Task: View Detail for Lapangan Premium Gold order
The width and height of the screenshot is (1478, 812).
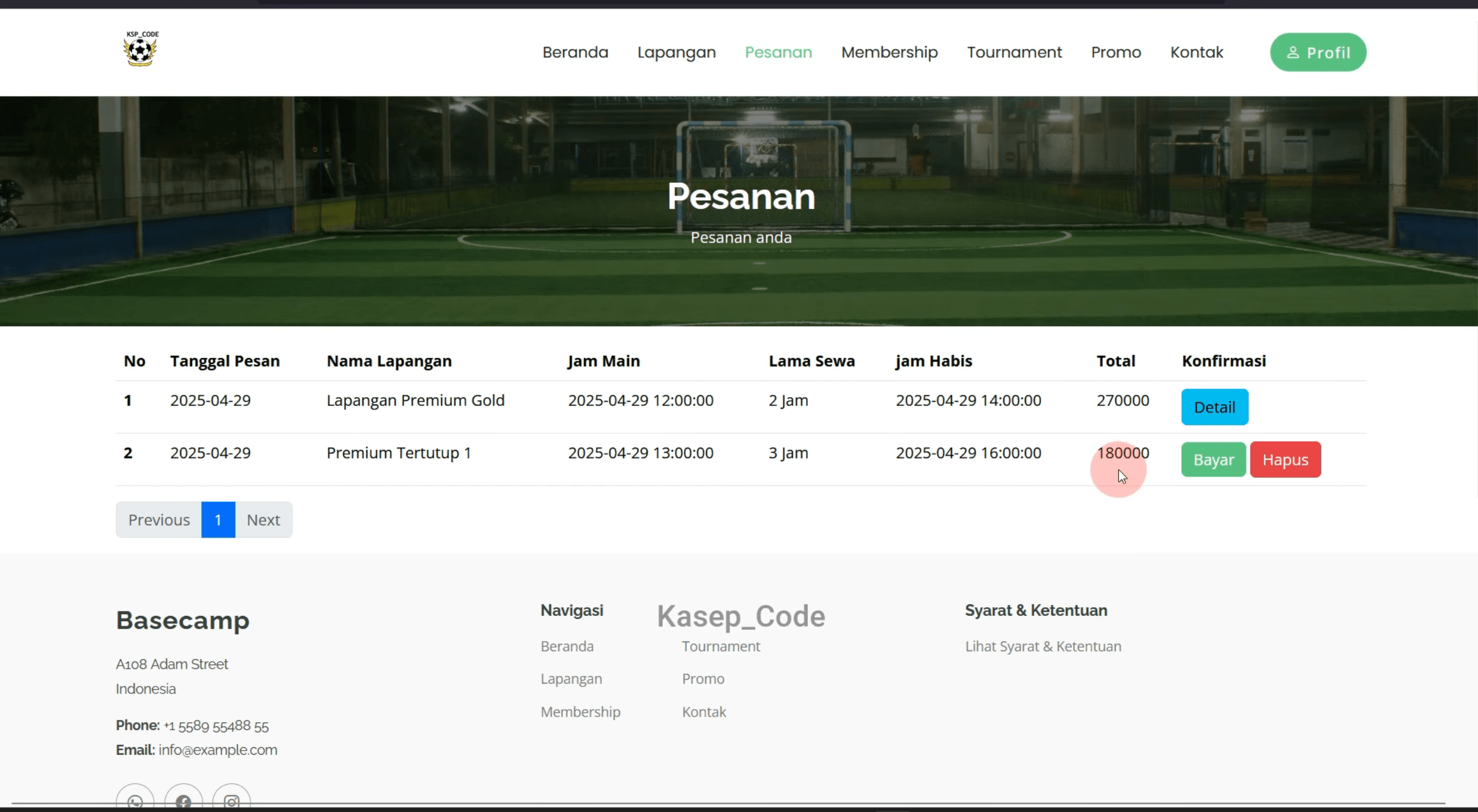Action: 1215,407
